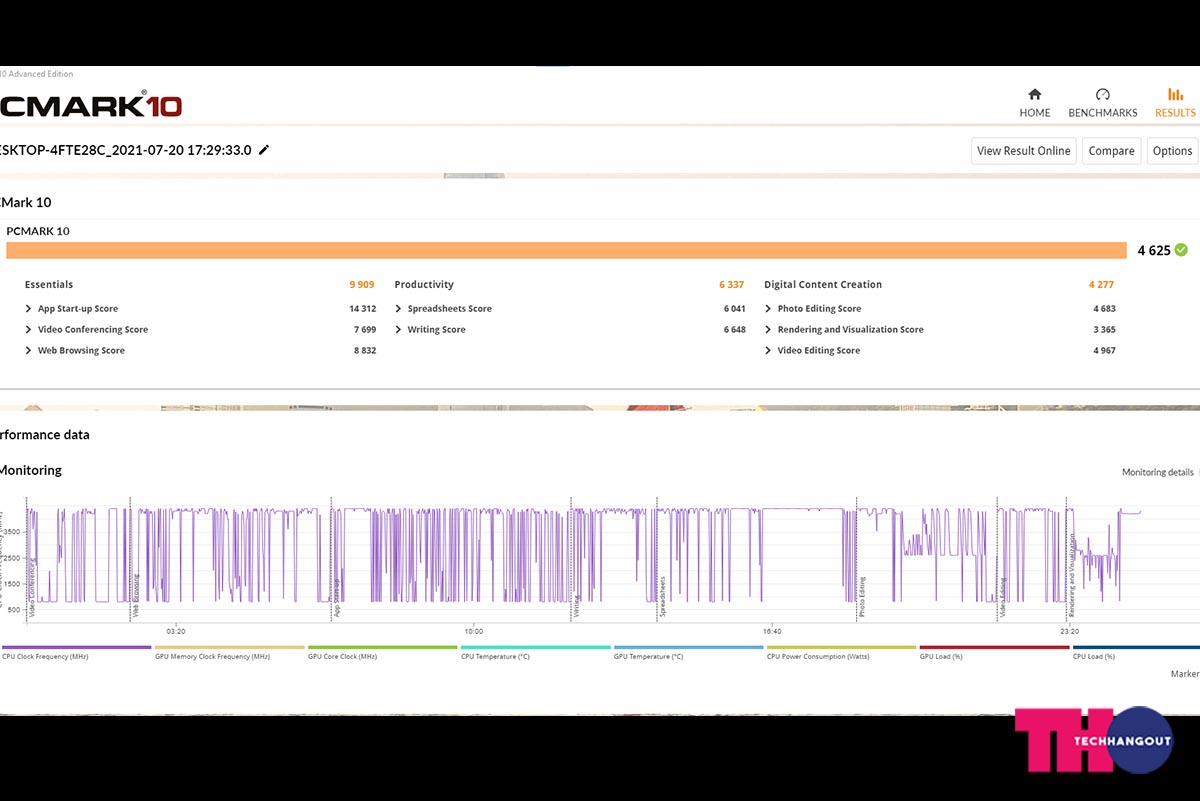Click App Start-up value 14 312
1200x801 pixels.
[362, 309]
